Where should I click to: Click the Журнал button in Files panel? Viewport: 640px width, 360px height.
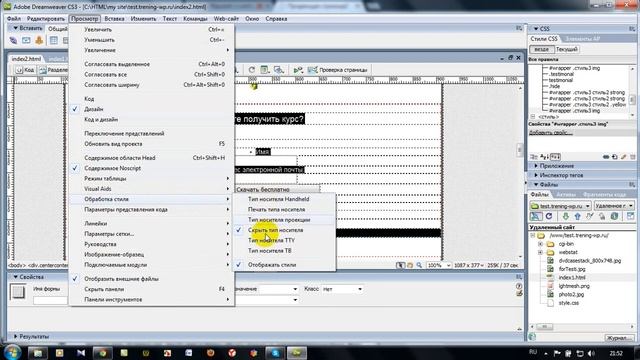[x=620, y=338]
